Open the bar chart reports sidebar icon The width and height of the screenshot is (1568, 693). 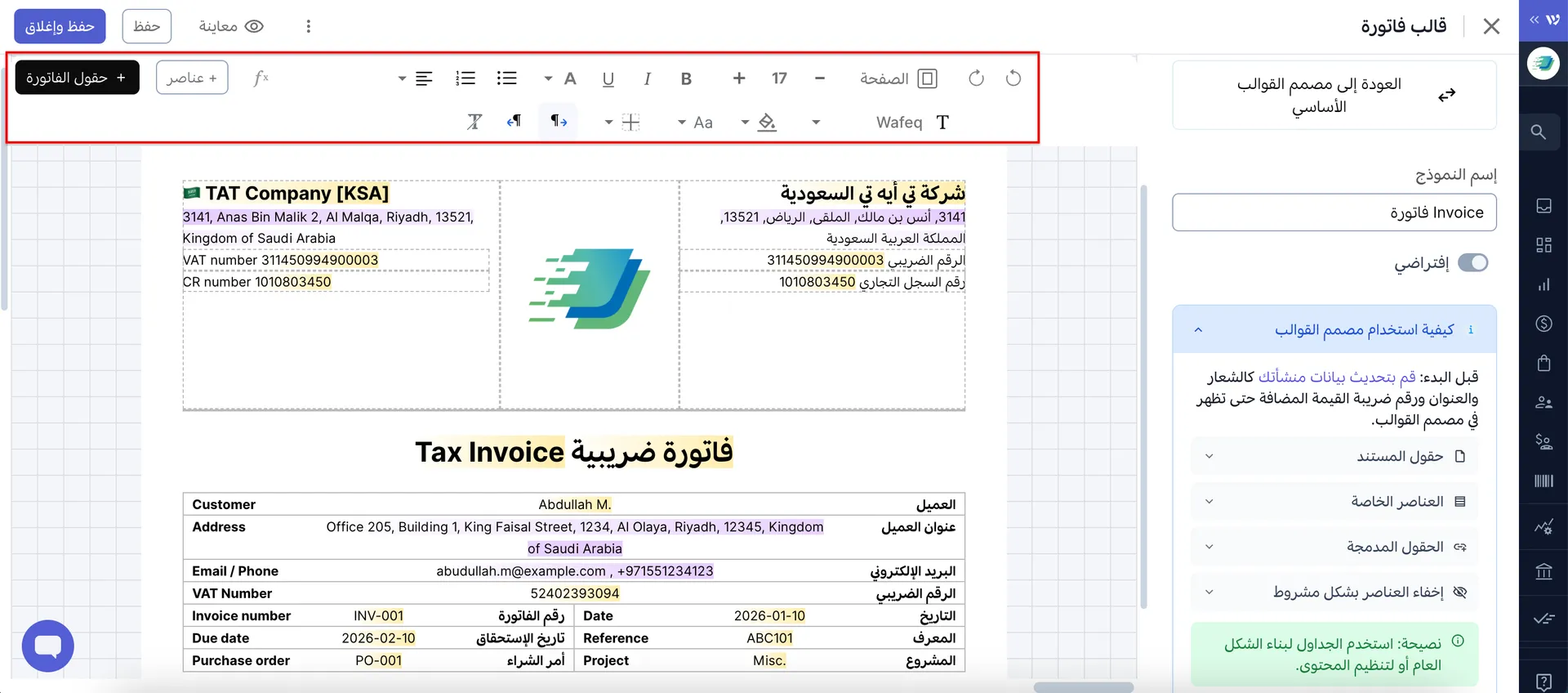pyautogui.click(x=1543, y=284)
